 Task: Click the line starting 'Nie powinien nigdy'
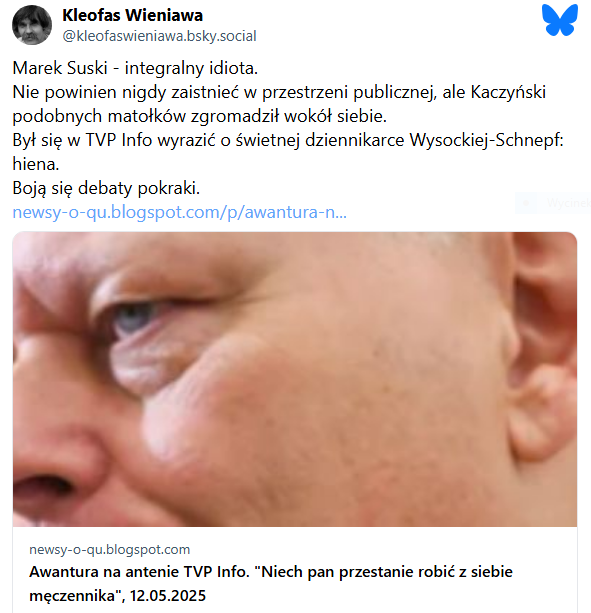click(279, 92)
